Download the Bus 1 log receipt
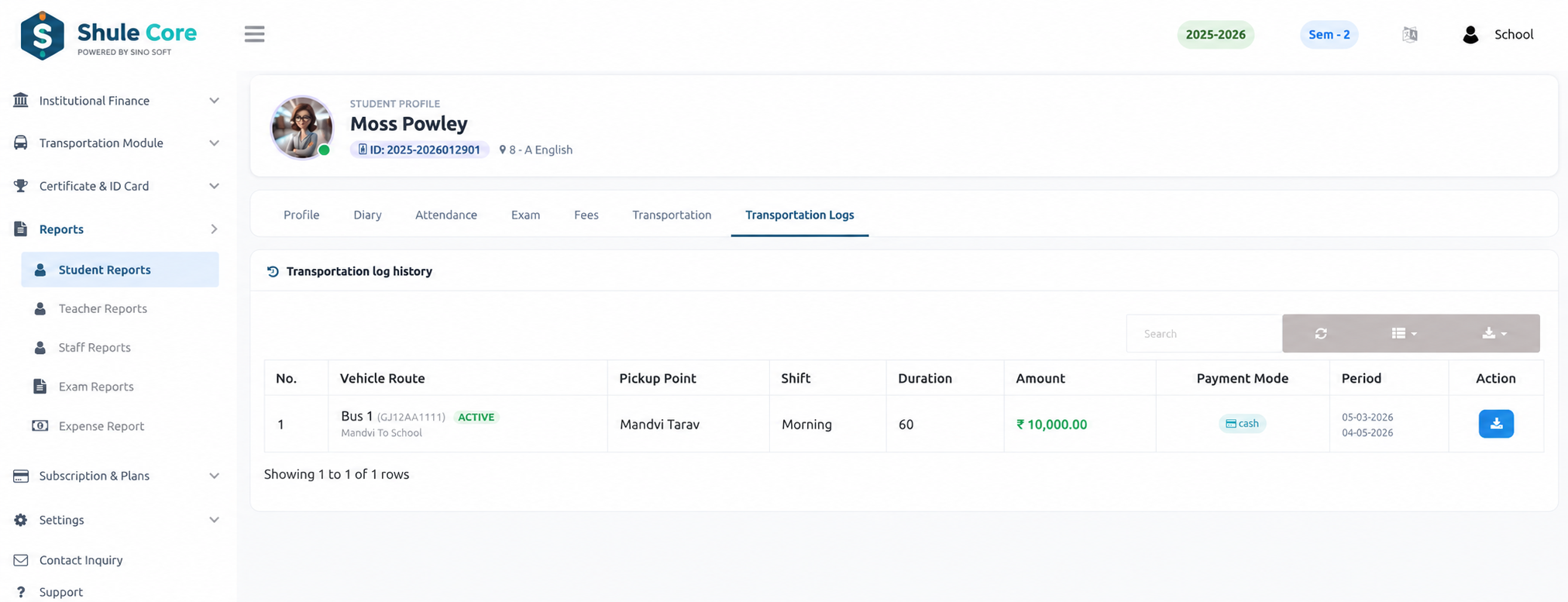Screen dimensions: 1568x602 1496,424
